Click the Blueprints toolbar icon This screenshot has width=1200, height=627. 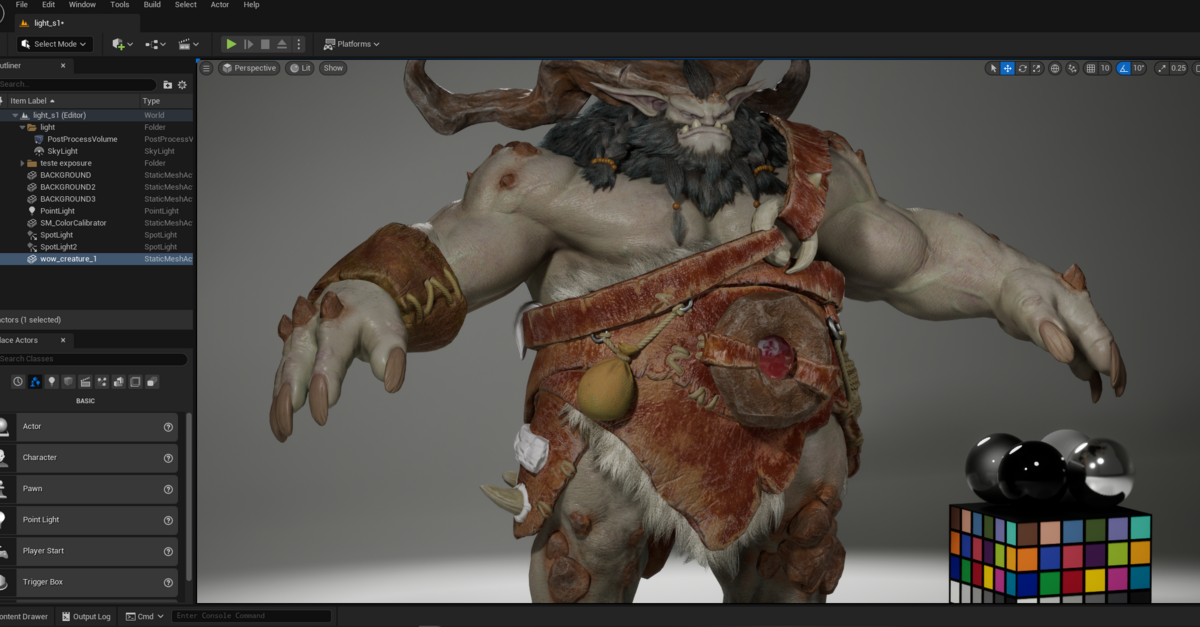154,44
